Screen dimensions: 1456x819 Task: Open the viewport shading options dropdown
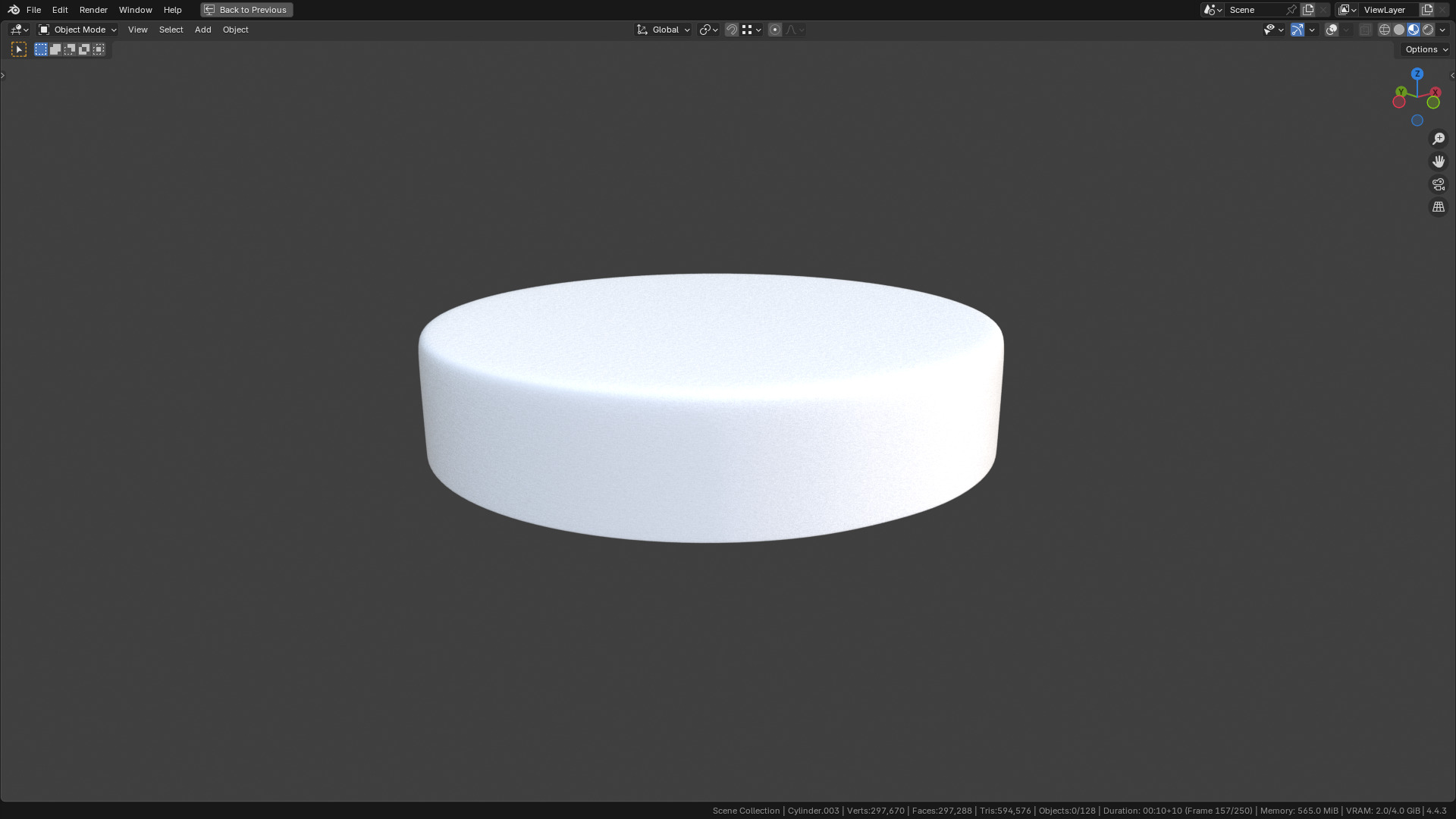coord(1442,30)
